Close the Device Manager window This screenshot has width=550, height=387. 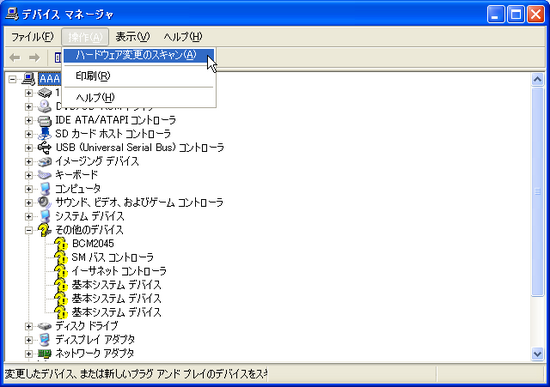[536, 14]
